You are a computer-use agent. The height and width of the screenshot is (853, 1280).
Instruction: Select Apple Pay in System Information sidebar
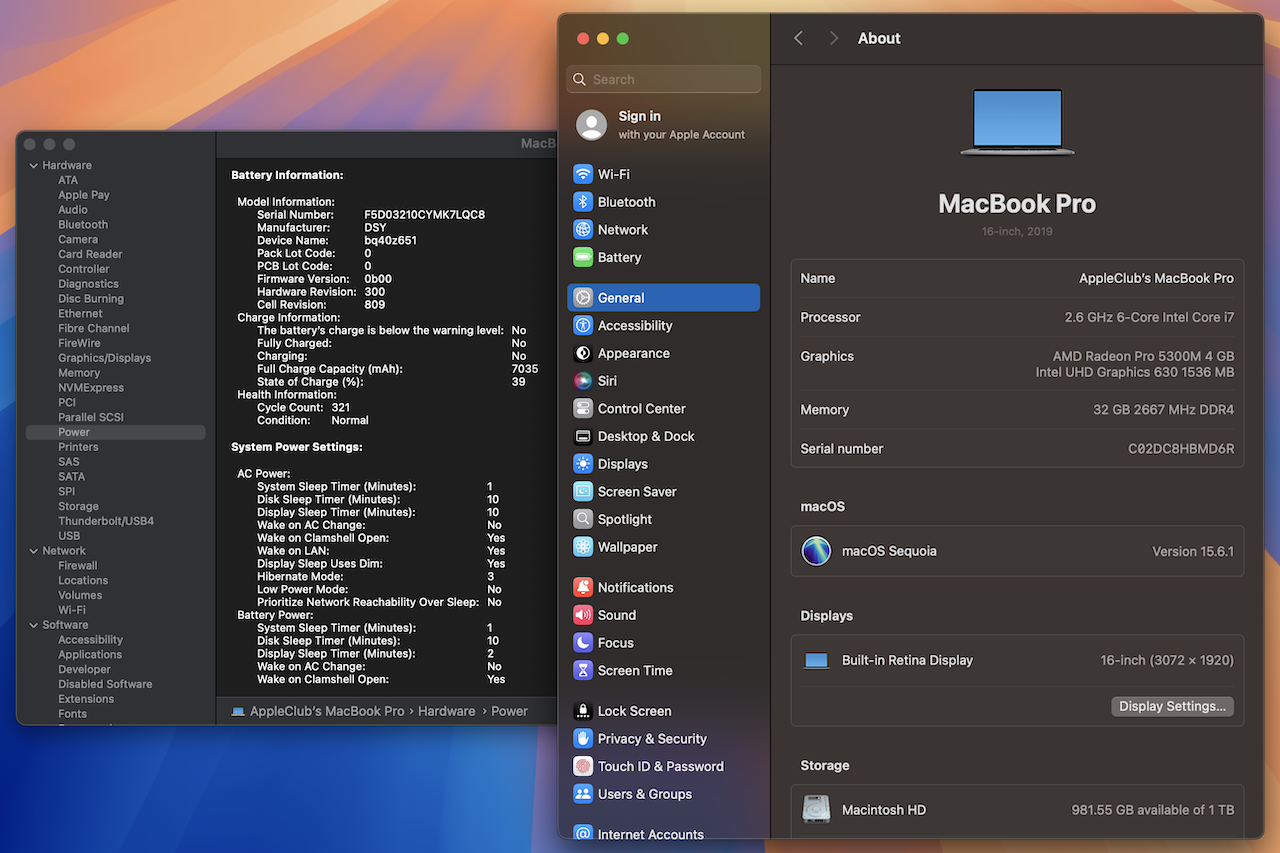click(x=84, y=195)
